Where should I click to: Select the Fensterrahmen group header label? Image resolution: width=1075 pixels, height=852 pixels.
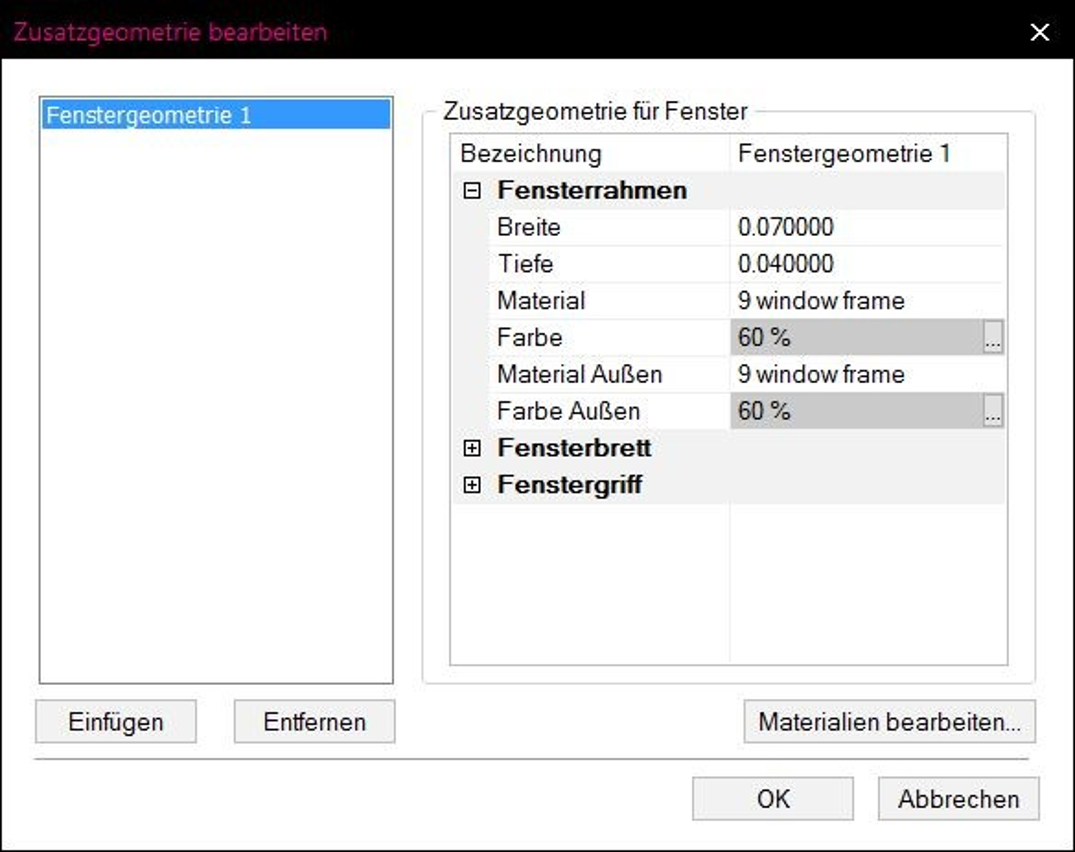click(592, 191)
